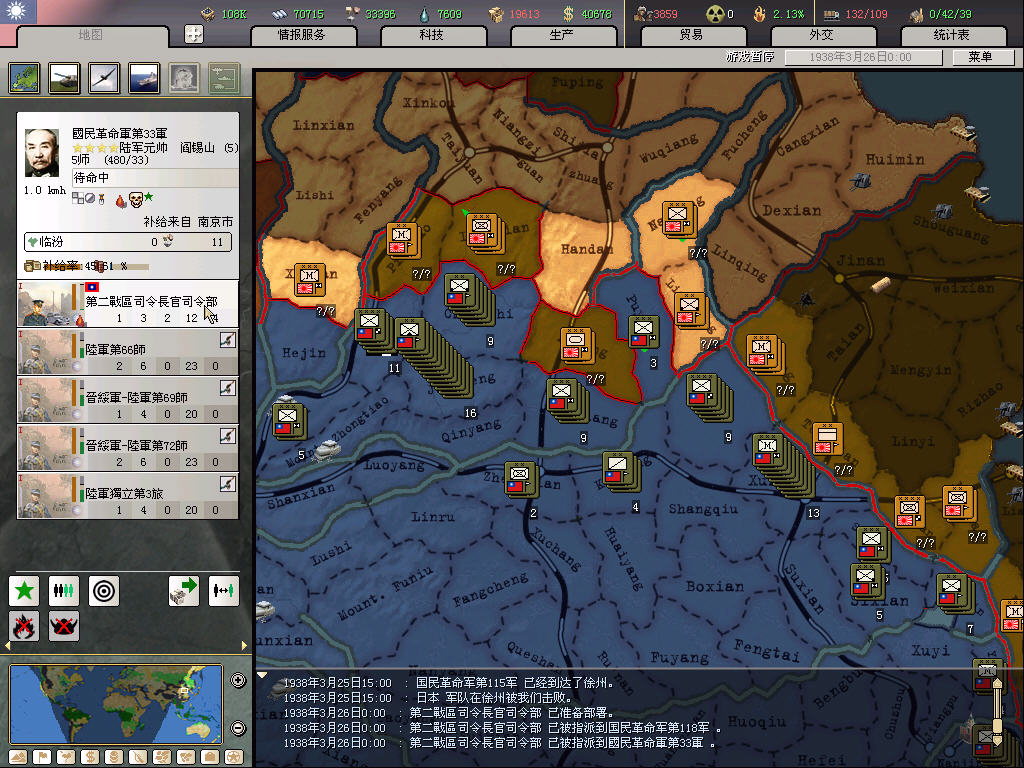Select the briefcase map mode icon
Image resolution: width=1024 pixels, height=768 pixels.
(210, 758)
